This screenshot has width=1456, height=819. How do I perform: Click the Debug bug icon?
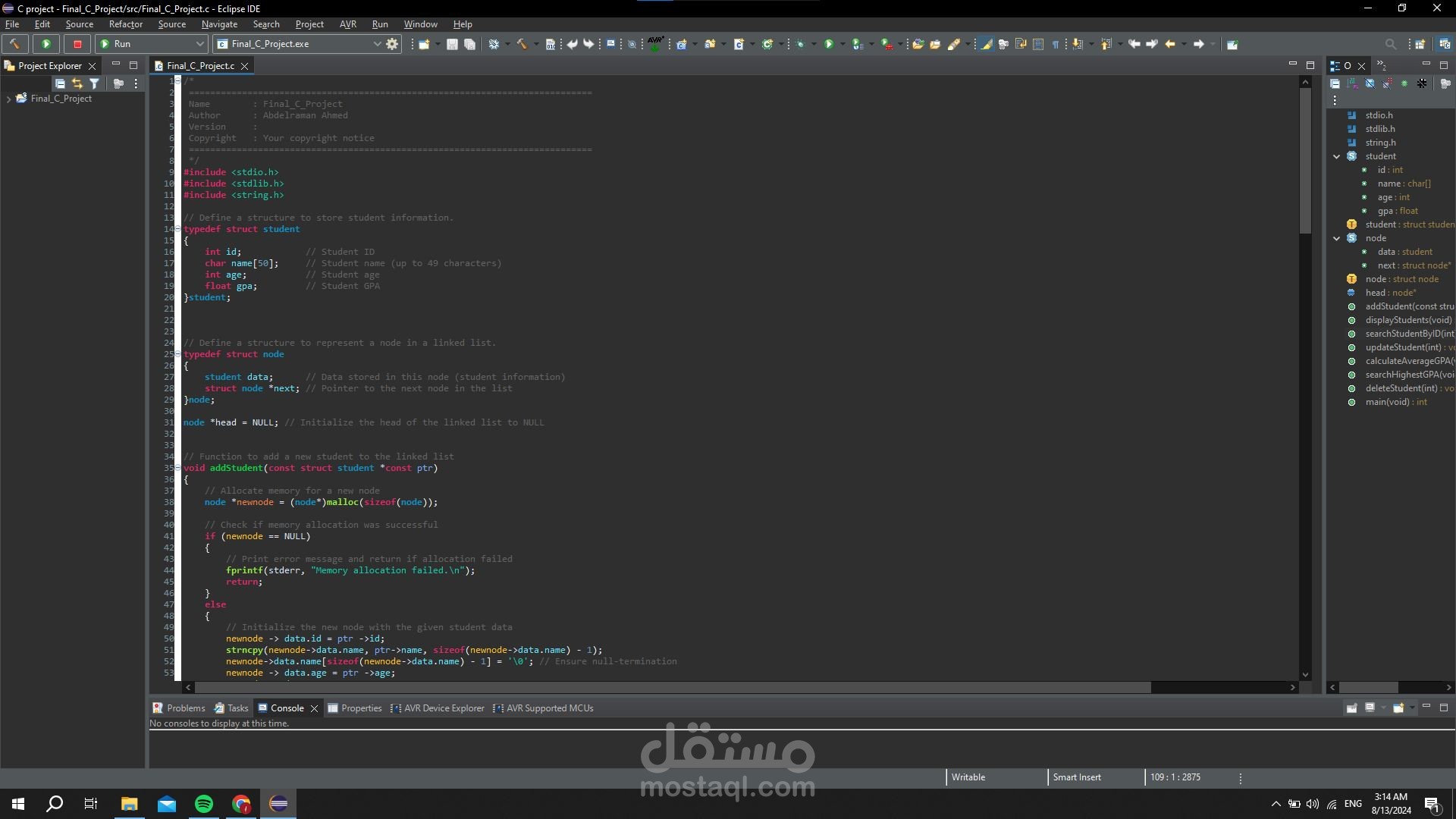point(800,44)
